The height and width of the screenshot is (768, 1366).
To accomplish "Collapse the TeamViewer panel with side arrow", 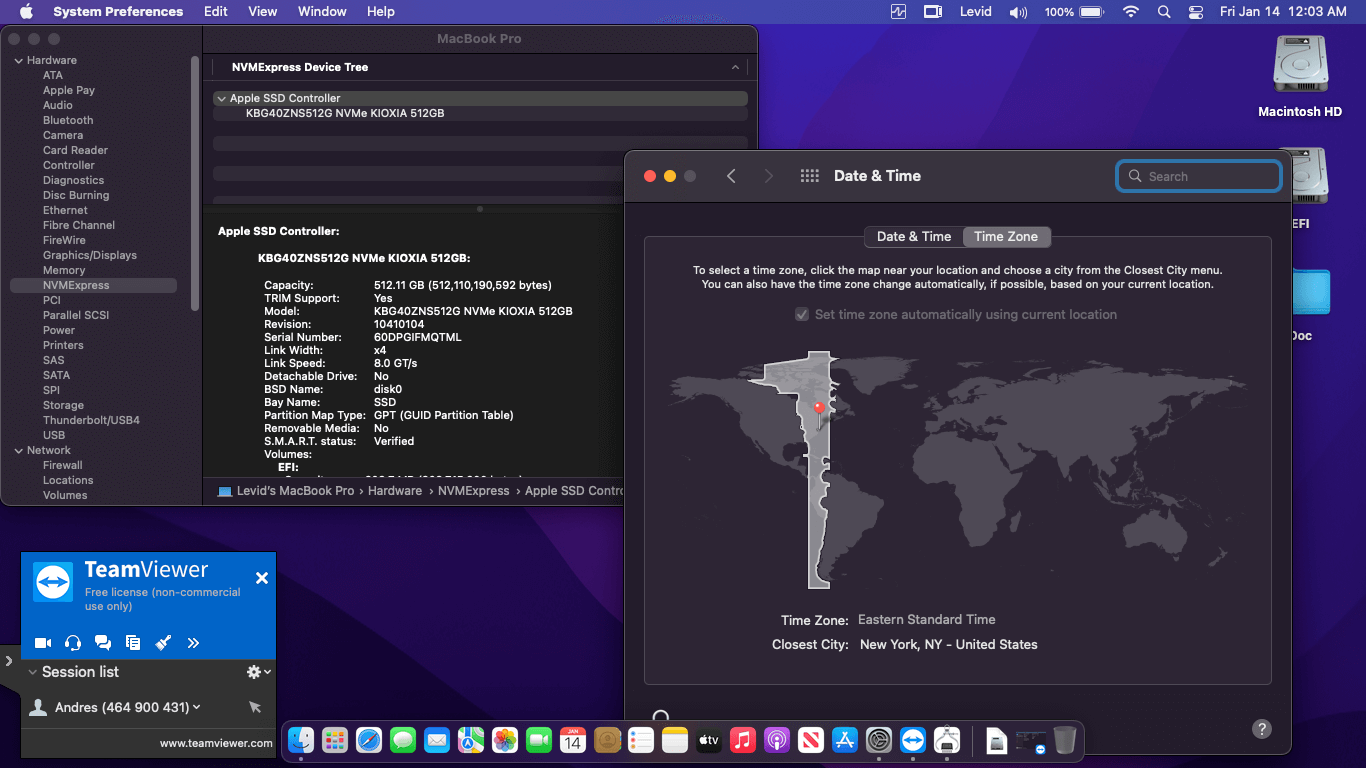I will (x=8, y=660).
